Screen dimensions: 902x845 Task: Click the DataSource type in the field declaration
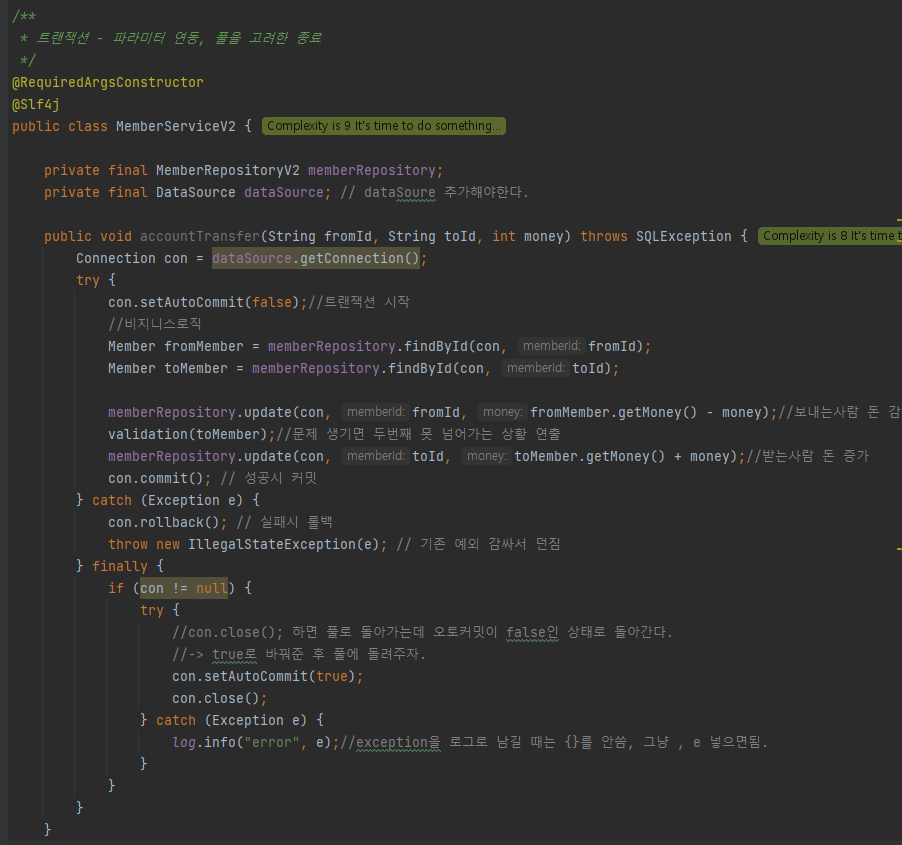196,192
